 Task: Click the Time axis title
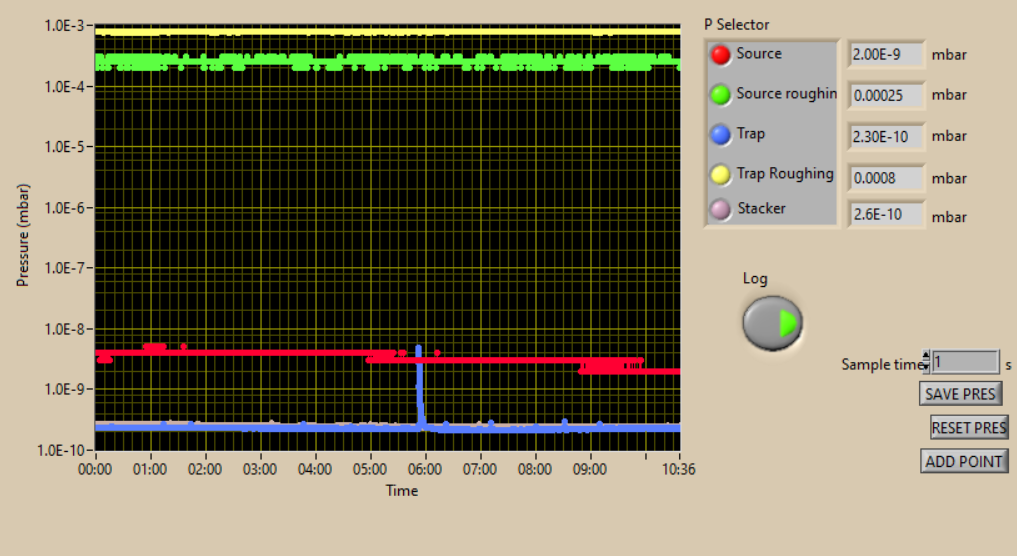pos(402,491)
